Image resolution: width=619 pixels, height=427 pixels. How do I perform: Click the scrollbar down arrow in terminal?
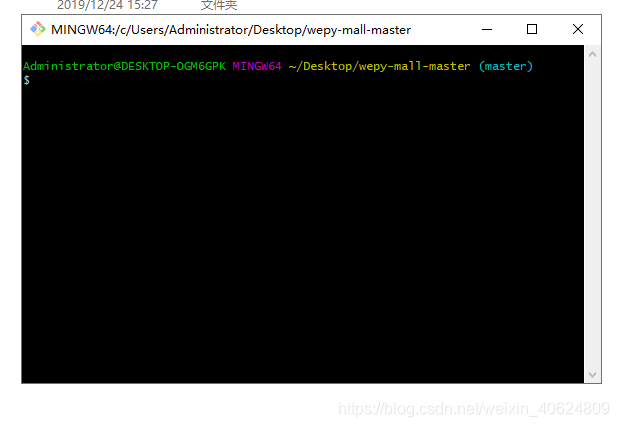[592, 375]
